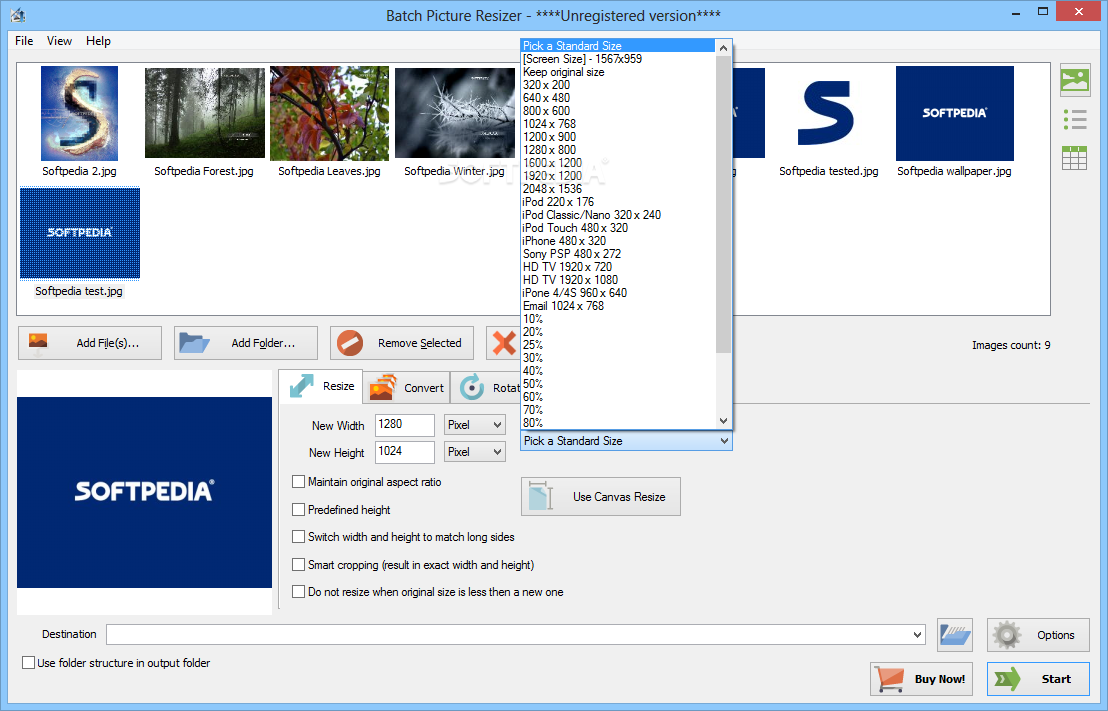Select Email 1024 x 768 option
Screen dimensions: 1108x711
tap(618, 306)
